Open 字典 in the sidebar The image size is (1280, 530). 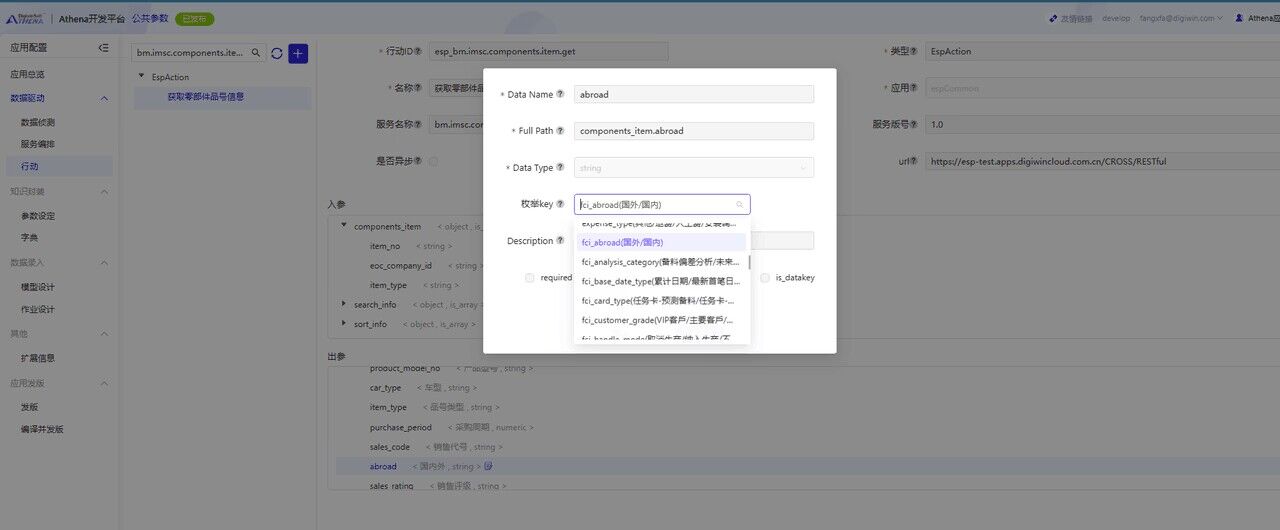tap(30, 238)
